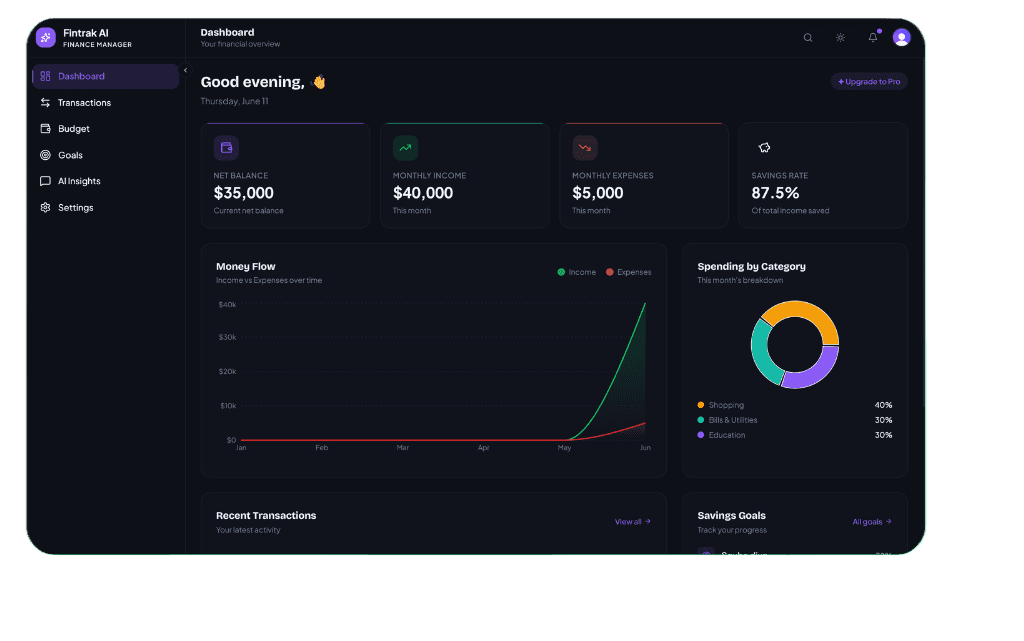The height and width of the screenshot is (641, 1024).
Task: Click the Net Balance wallet icon
Action: [226, 148]
